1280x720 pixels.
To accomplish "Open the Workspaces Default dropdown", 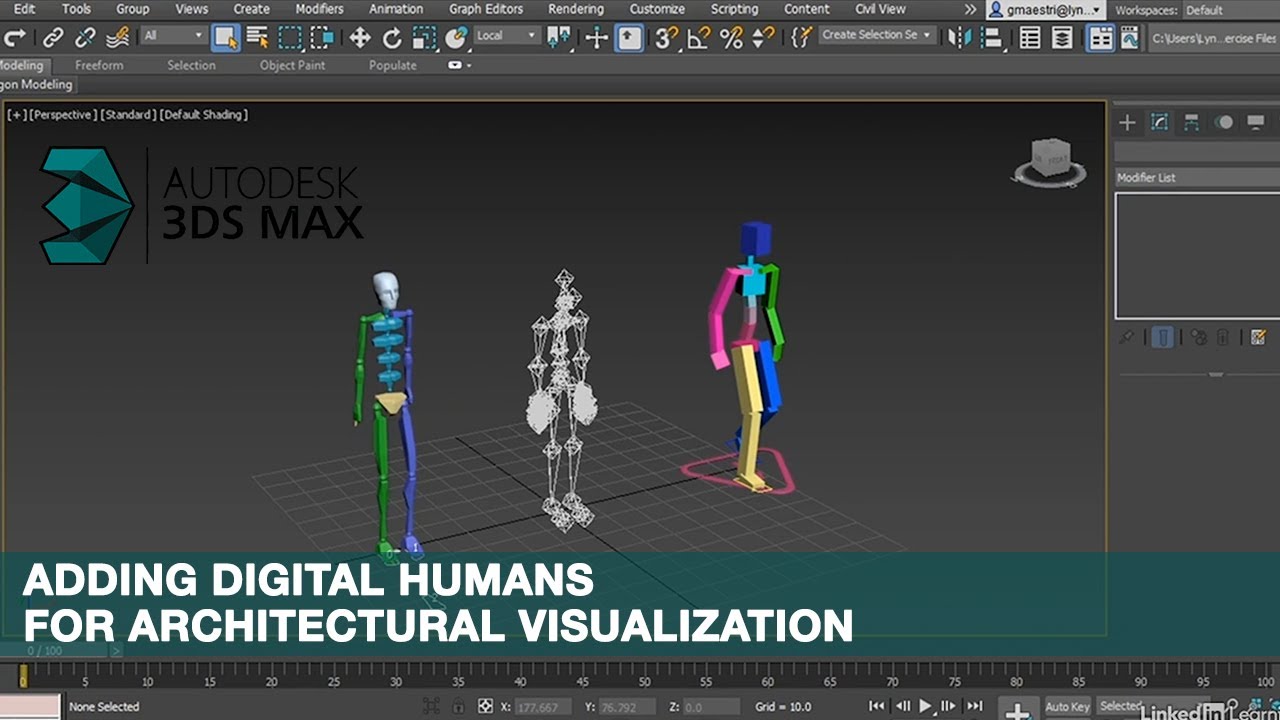I will point(1231,10).
